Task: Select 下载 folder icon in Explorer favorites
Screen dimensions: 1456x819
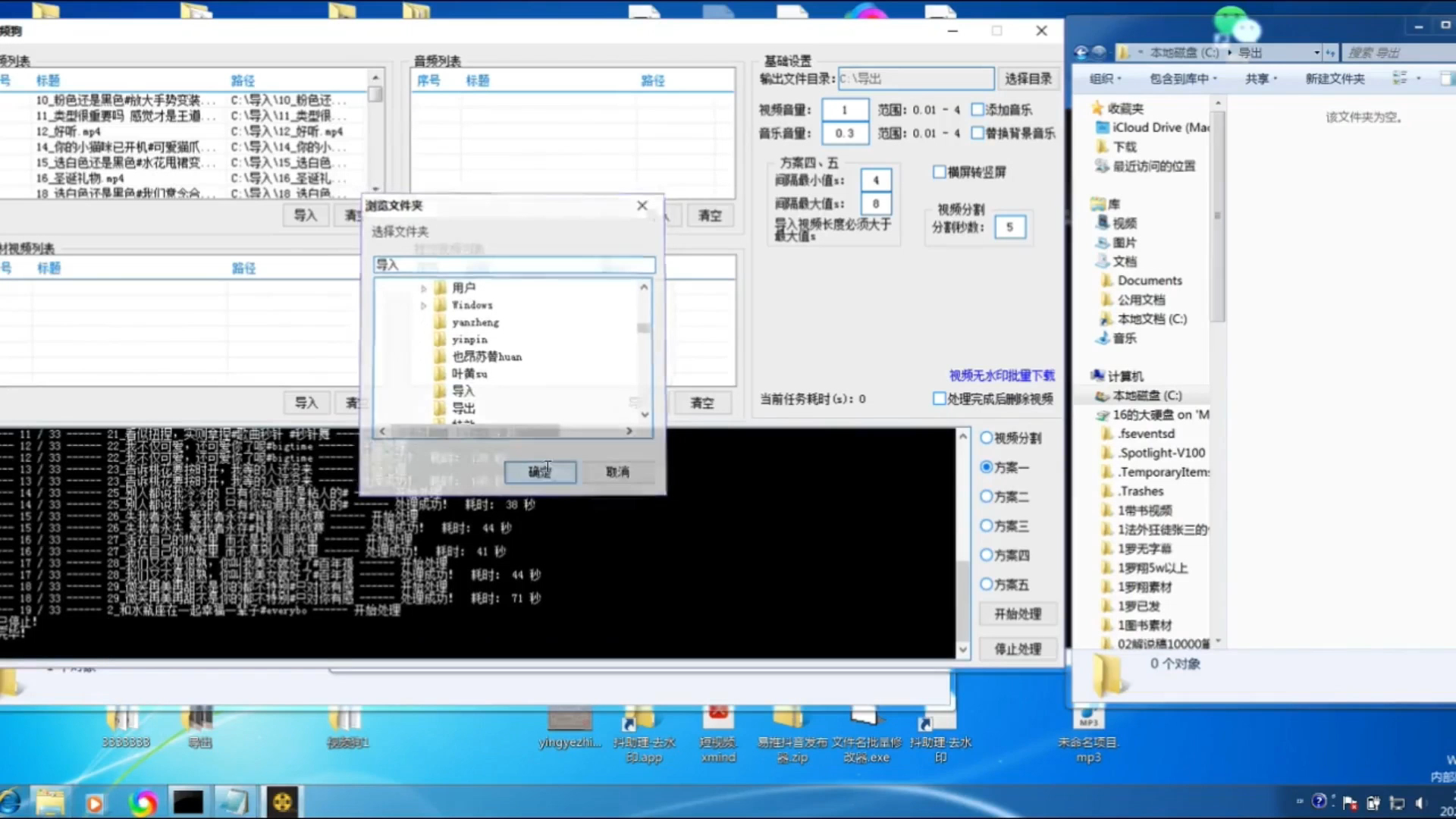Action: (1103, 146)
